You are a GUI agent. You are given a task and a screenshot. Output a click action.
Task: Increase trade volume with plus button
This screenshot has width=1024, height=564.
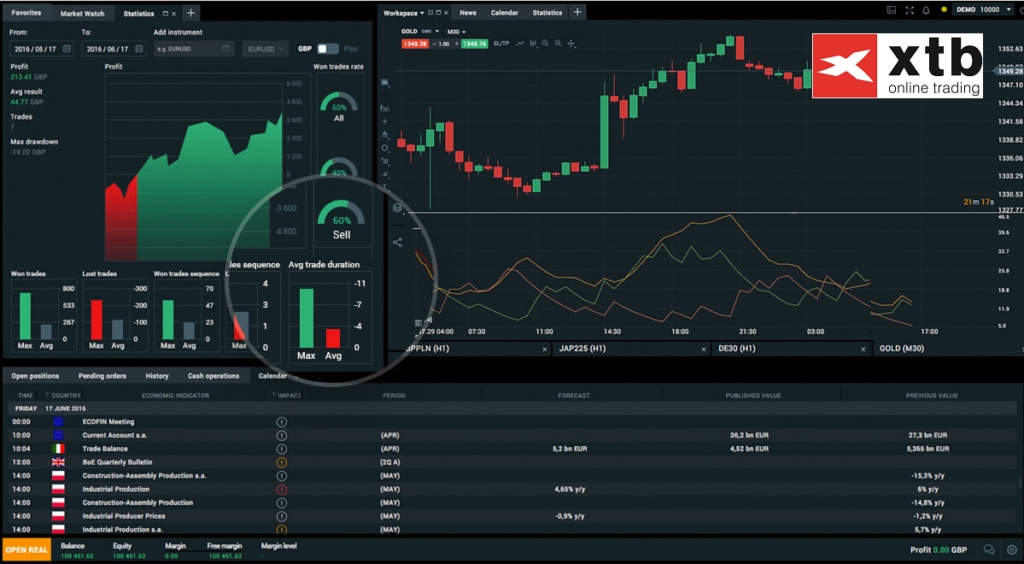(x=456, y=44)
